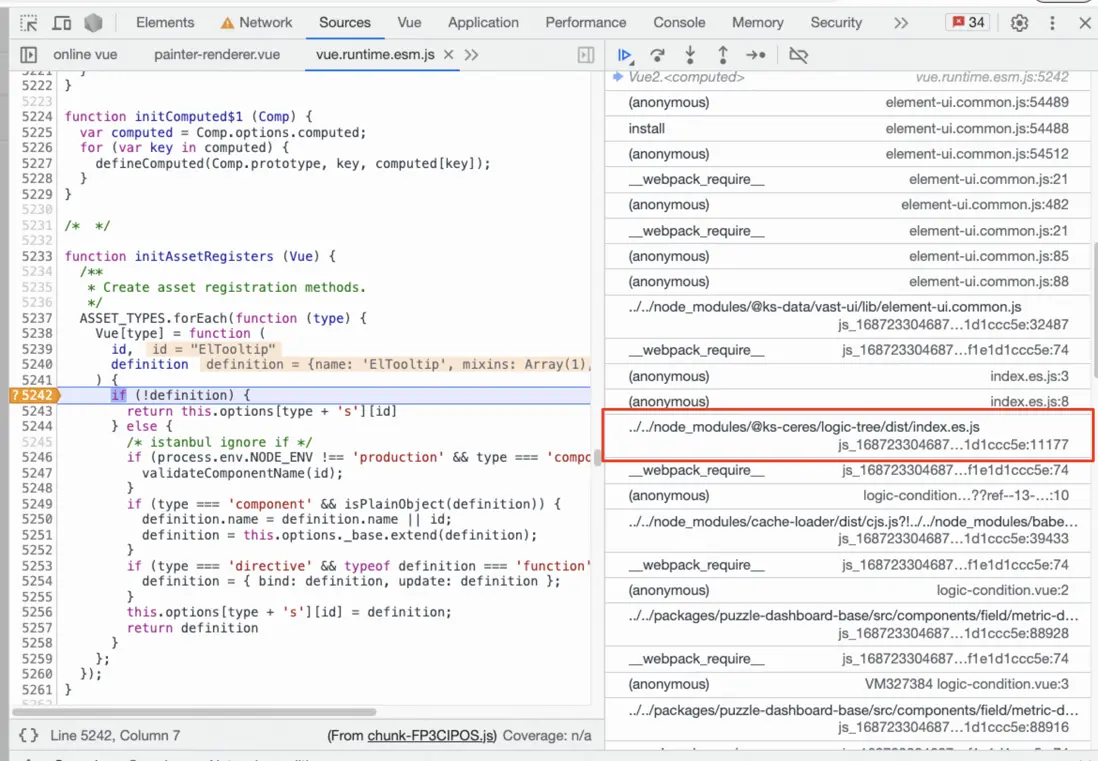1098x761 pixels.
Task: Click the inspect element selector icon
Action: tap(29, 23)
